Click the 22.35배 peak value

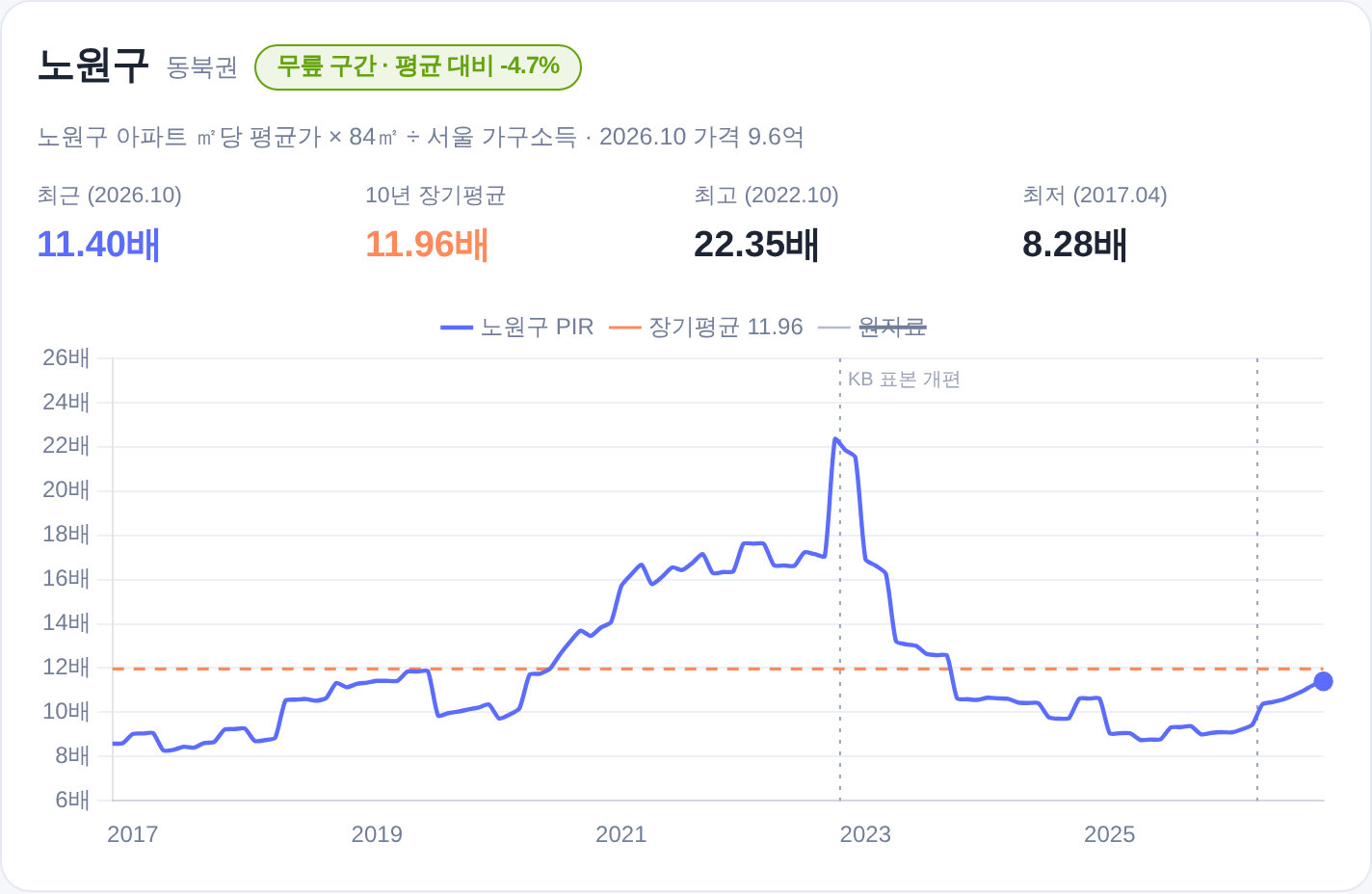coord(756,245)
